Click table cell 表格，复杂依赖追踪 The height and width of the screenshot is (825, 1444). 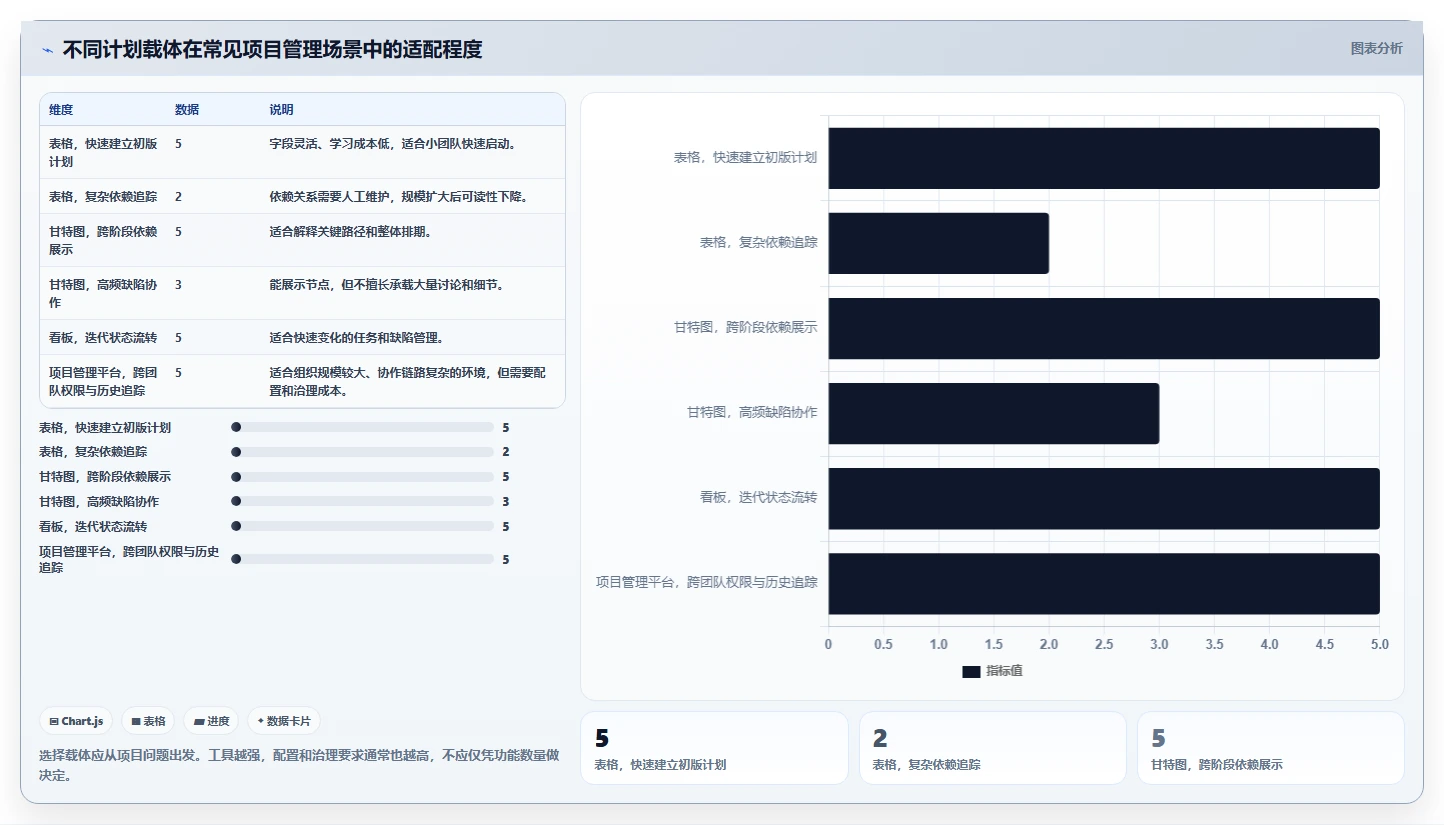pyautogui.click(x=103, y=196)
